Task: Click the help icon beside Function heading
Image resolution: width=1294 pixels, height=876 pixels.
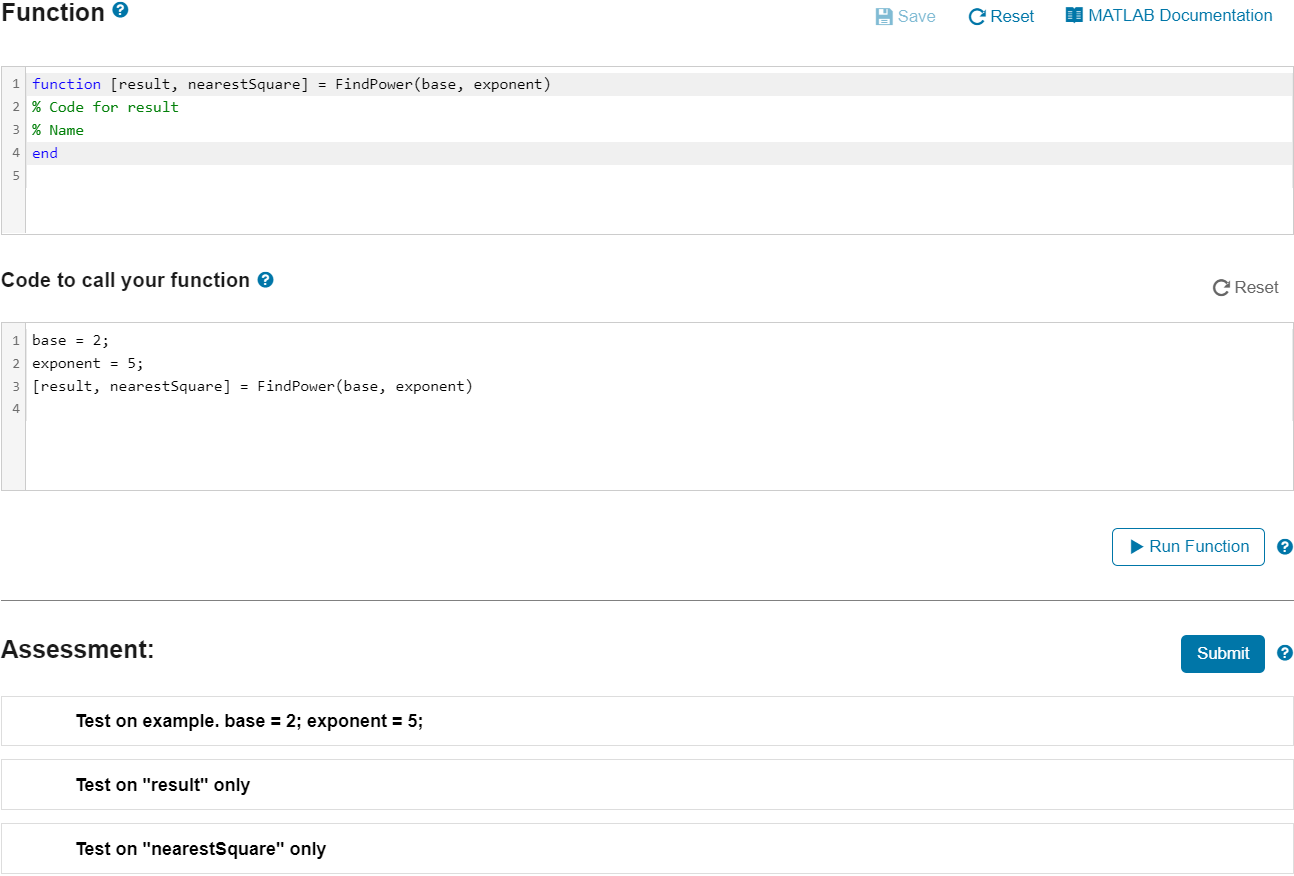Action: (121, 11)
